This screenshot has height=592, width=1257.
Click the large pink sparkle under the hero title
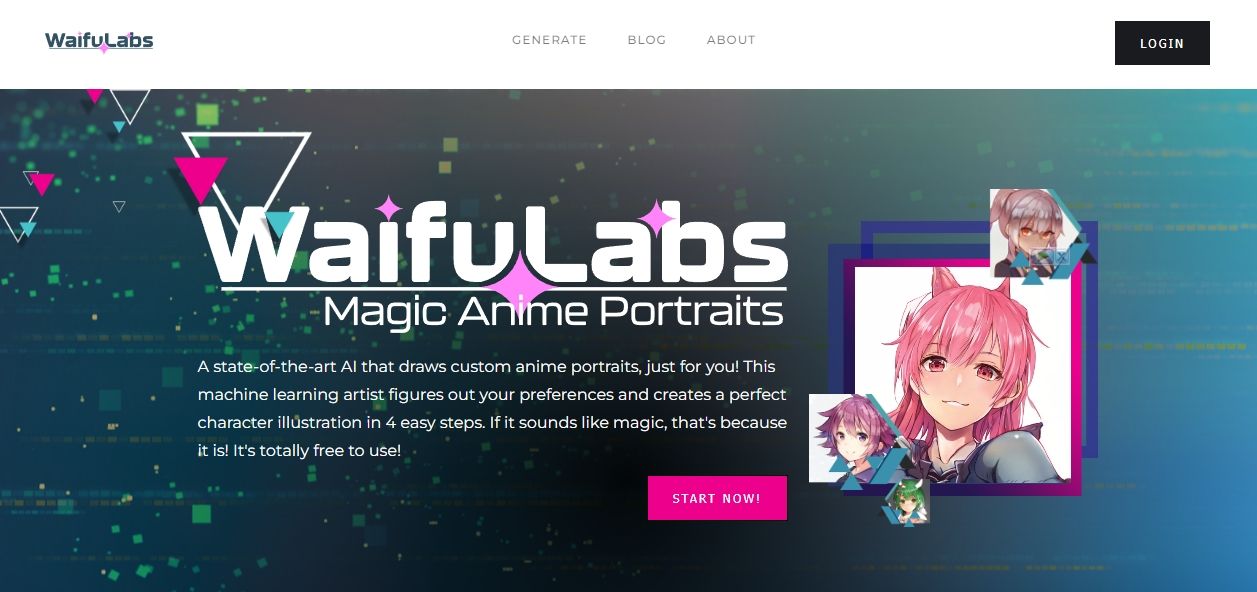click(x=520, y=286)
